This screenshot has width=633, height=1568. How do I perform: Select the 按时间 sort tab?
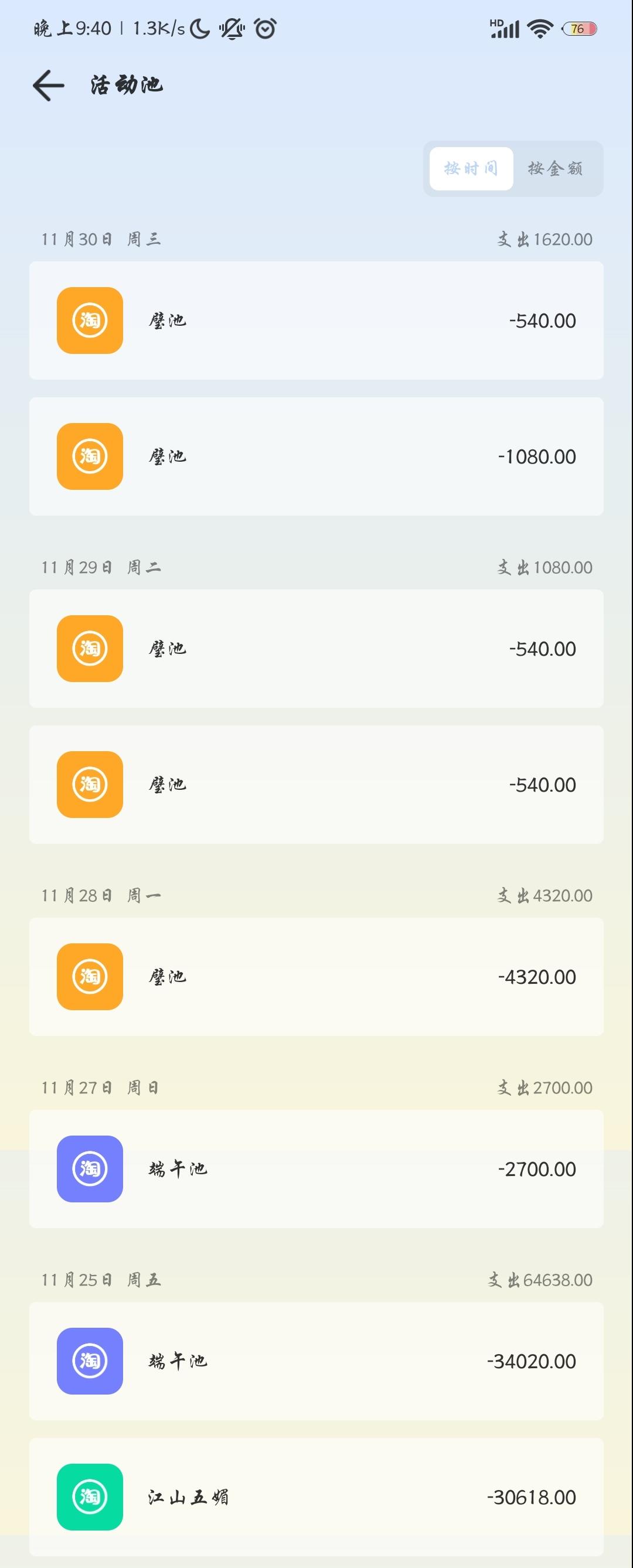point(471,169)
